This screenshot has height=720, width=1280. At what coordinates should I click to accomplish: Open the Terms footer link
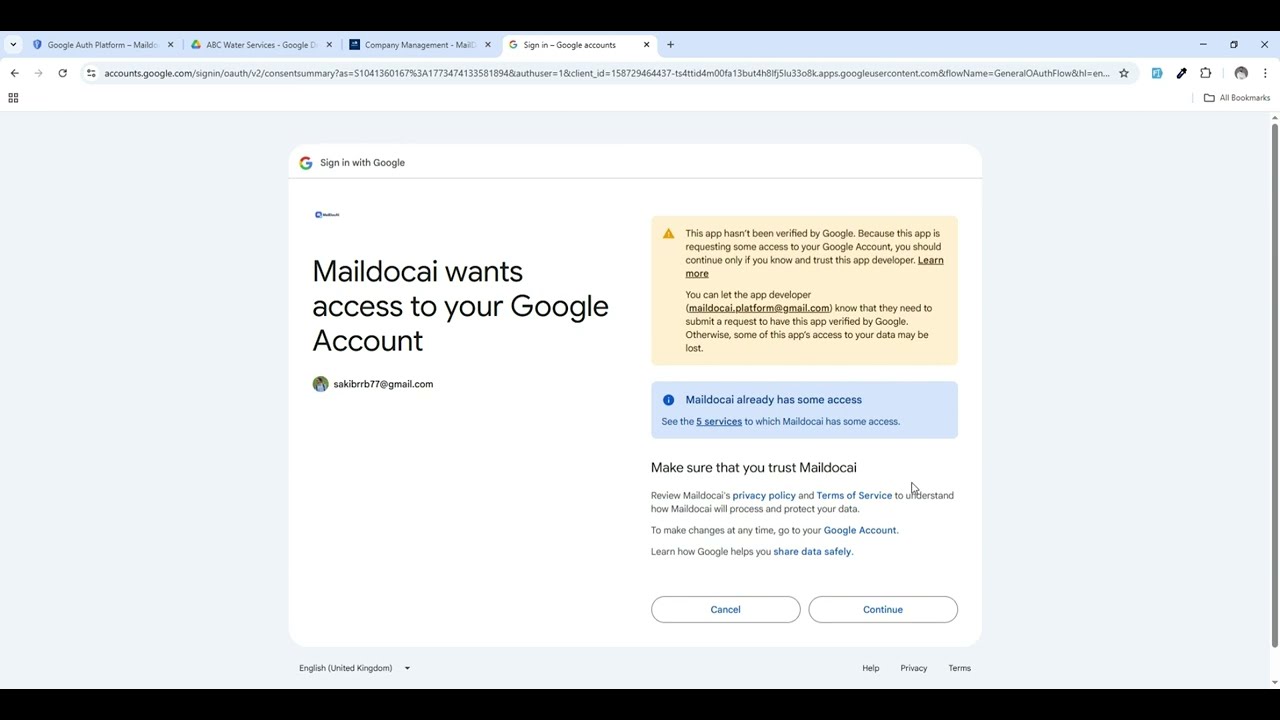click(x=959, y=668)
